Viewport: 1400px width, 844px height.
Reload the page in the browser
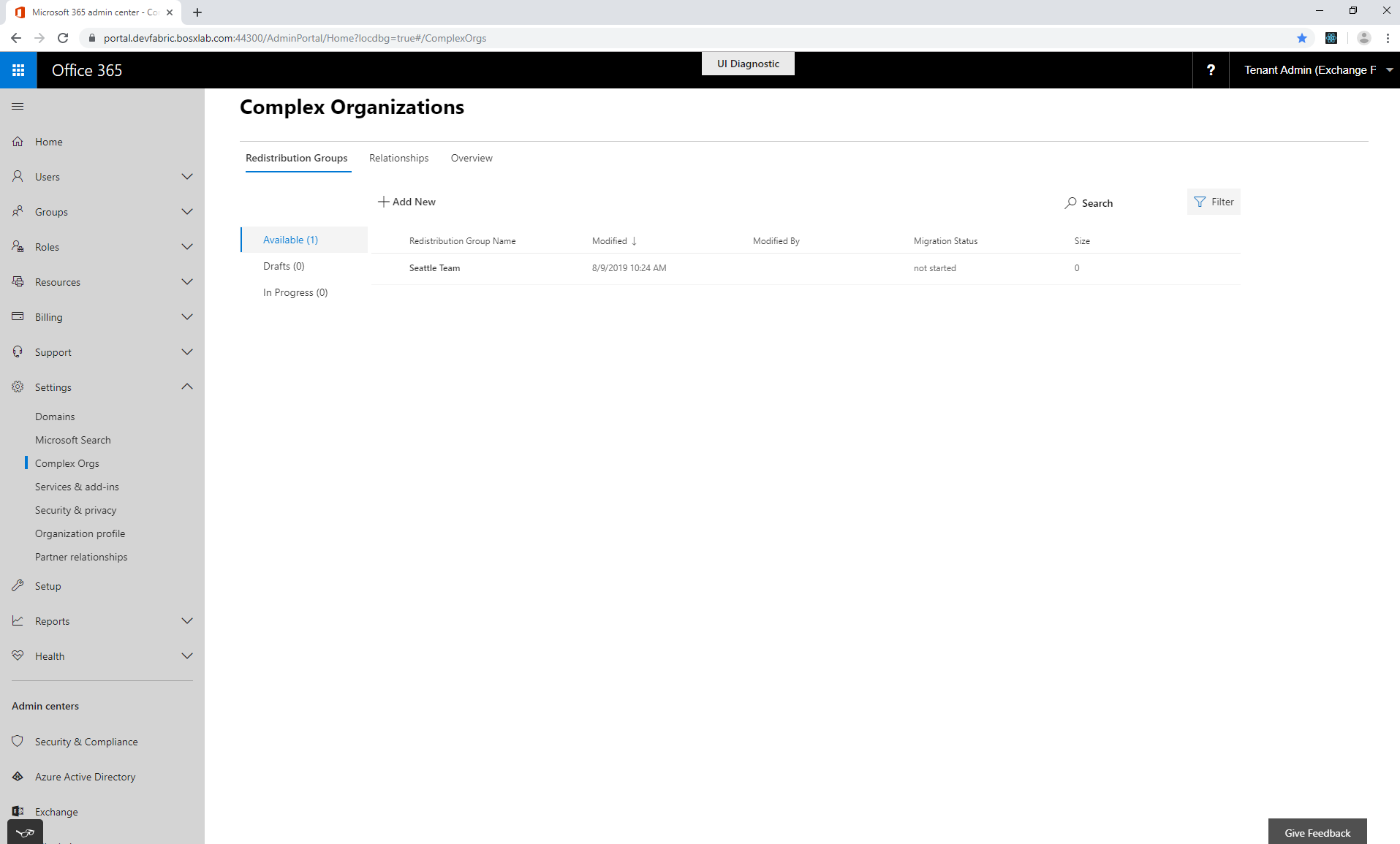click(63, 38)
